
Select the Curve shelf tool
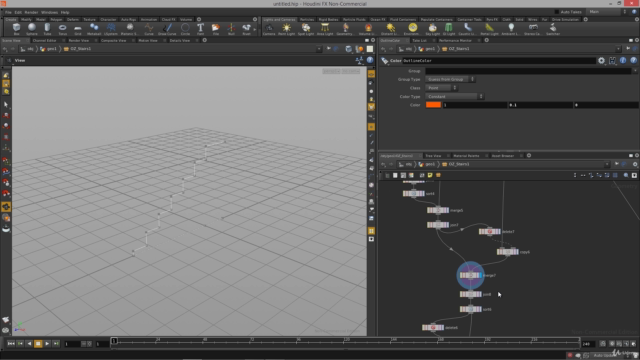click(149, 29)
